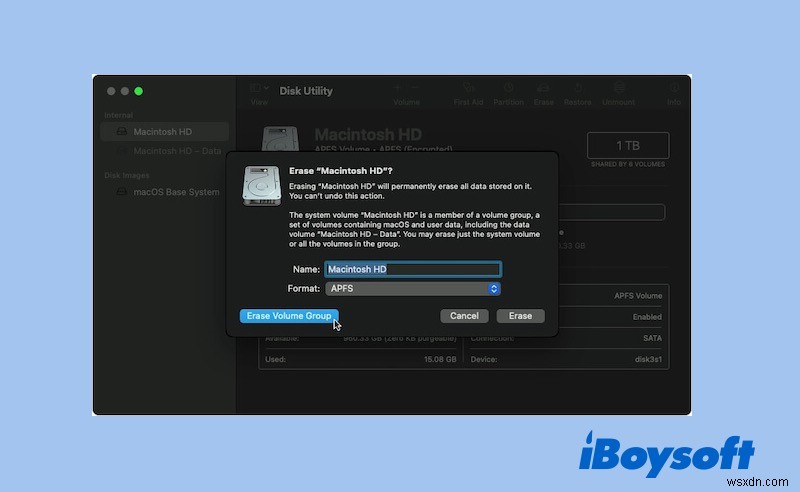Viewport: 800px width, 492px height.
Task: Confirm with the Erase button
Action: [x=520, y=316]
